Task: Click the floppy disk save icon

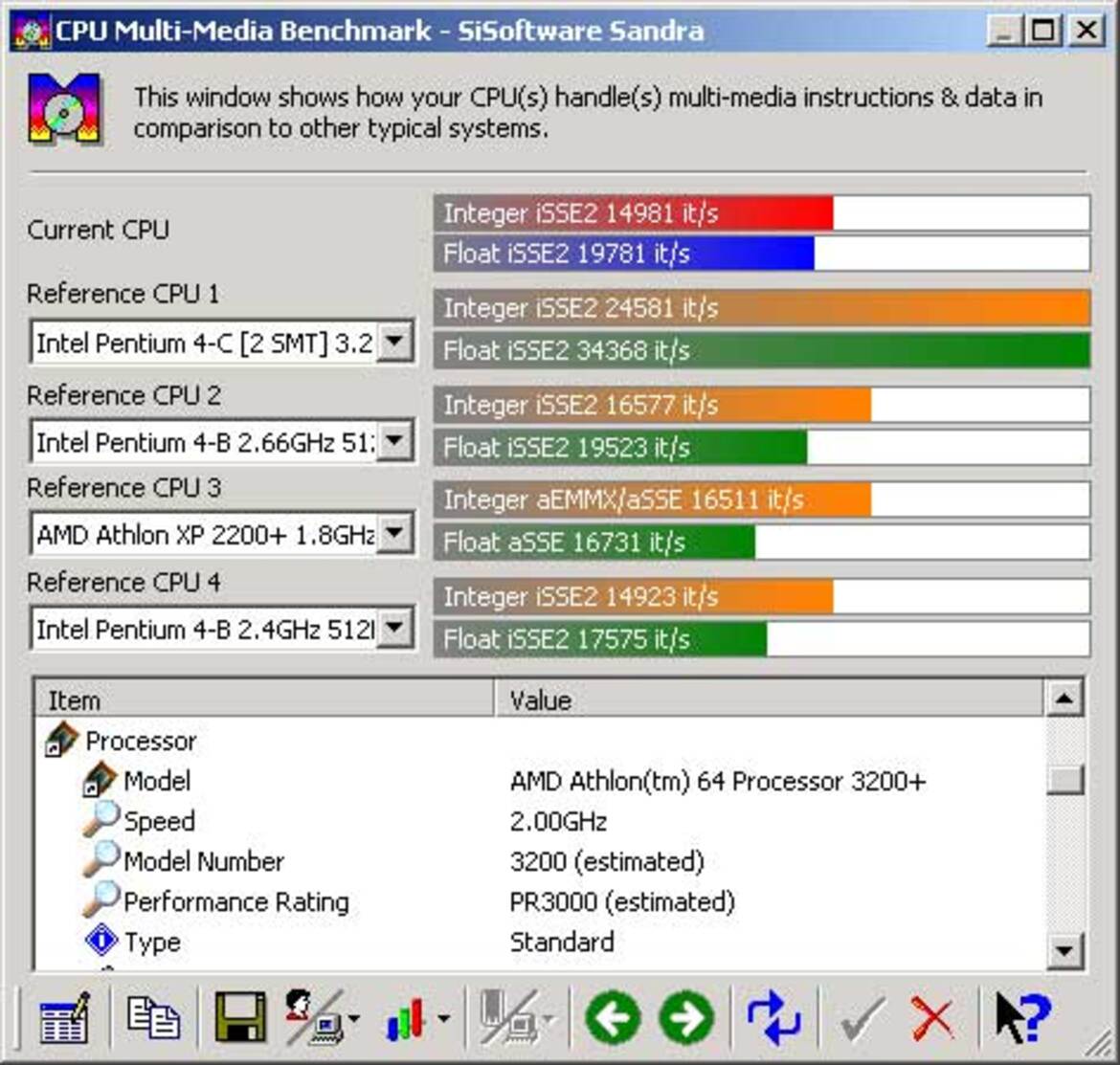Action: click(x=240, y=1018)
